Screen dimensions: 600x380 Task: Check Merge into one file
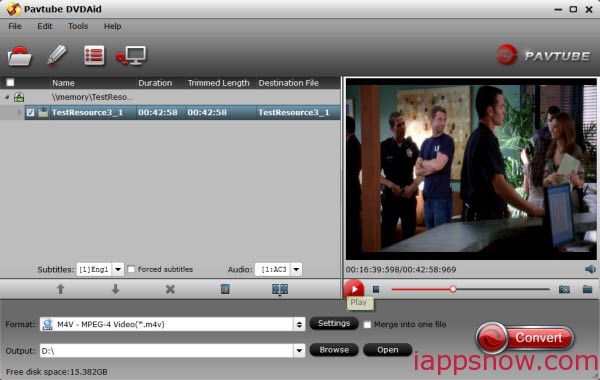367,325
